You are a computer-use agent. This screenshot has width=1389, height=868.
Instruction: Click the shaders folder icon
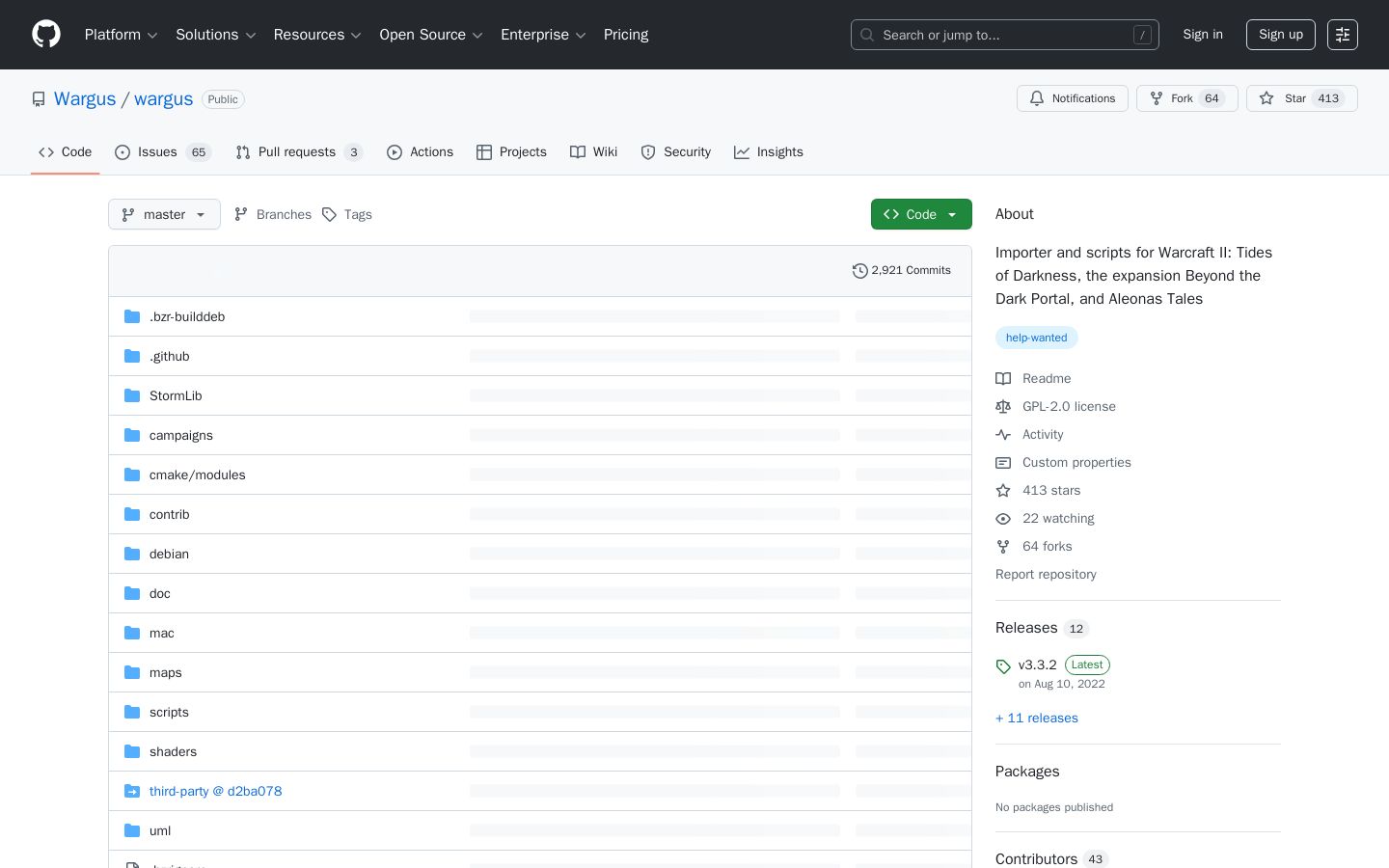(x=132, y=751)
